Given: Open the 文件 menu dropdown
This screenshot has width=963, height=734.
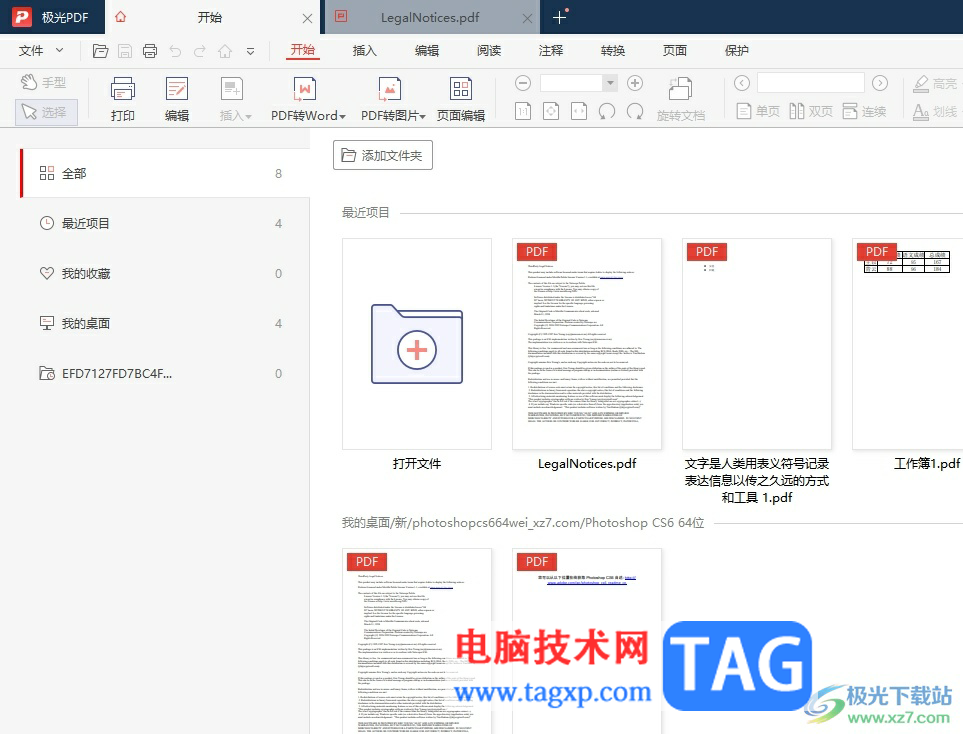Looking at the screenshot, I should [x=41, y=51].
